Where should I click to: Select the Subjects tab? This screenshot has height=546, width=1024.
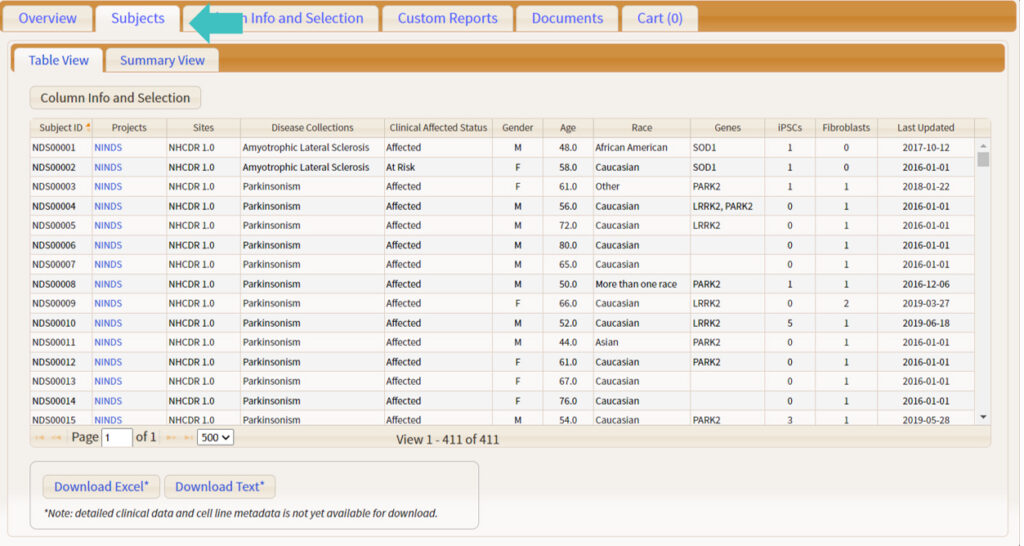click(x=138, y=18)
